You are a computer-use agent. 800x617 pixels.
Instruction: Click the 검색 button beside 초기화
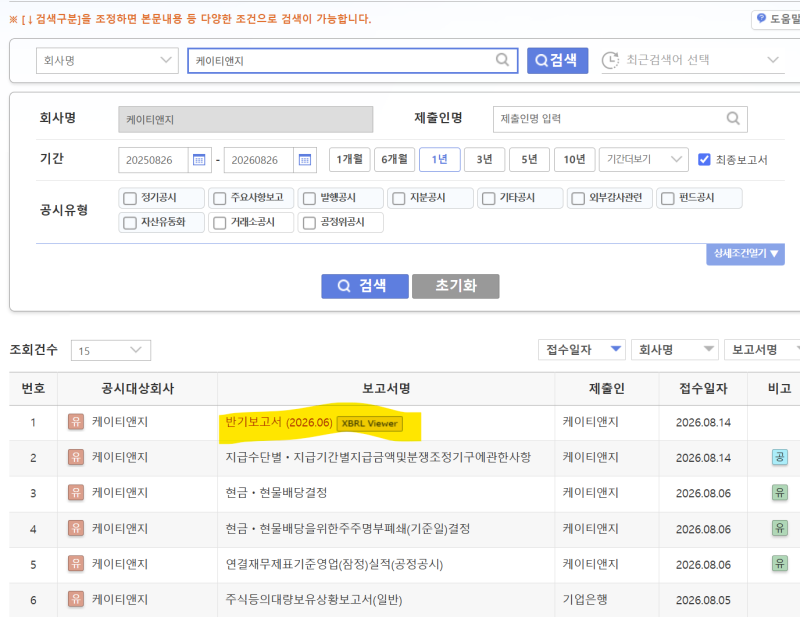tap(365, 286)
